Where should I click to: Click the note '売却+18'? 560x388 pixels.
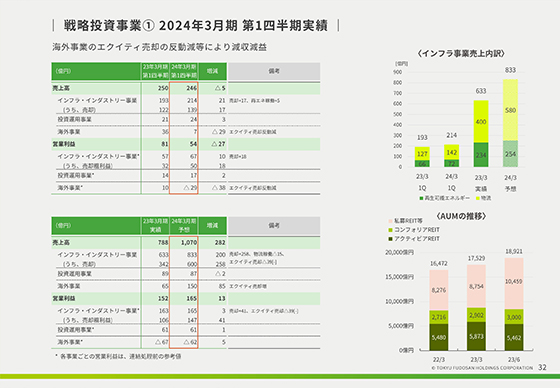coord(238,157)
